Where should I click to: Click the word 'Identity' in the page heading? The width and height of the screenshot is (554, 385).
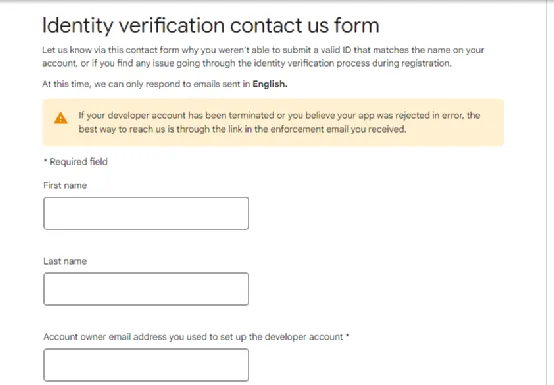click(77, 26)
